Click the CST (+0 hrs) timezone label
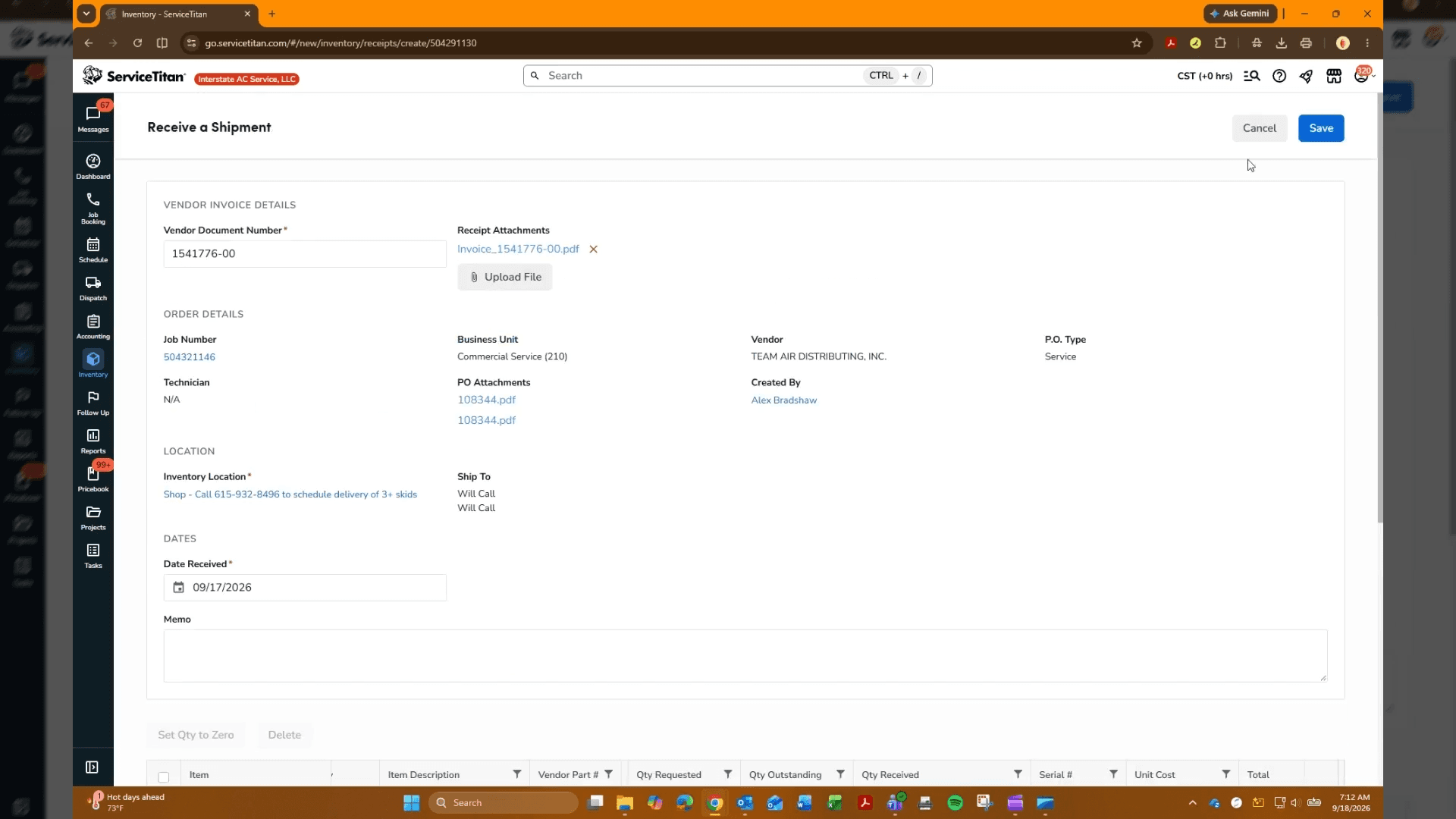Image resolution: width=1456 pixels, height=819 pixels. [1204, 76]
